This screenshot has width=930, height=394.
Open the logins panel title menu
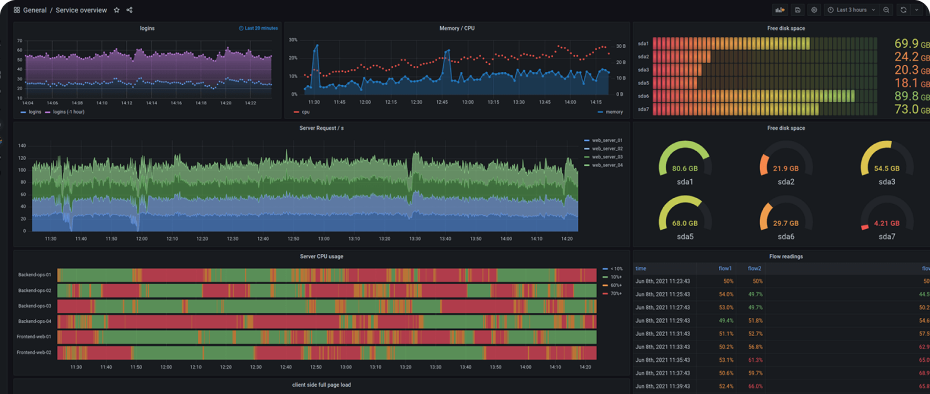(148, 28)
